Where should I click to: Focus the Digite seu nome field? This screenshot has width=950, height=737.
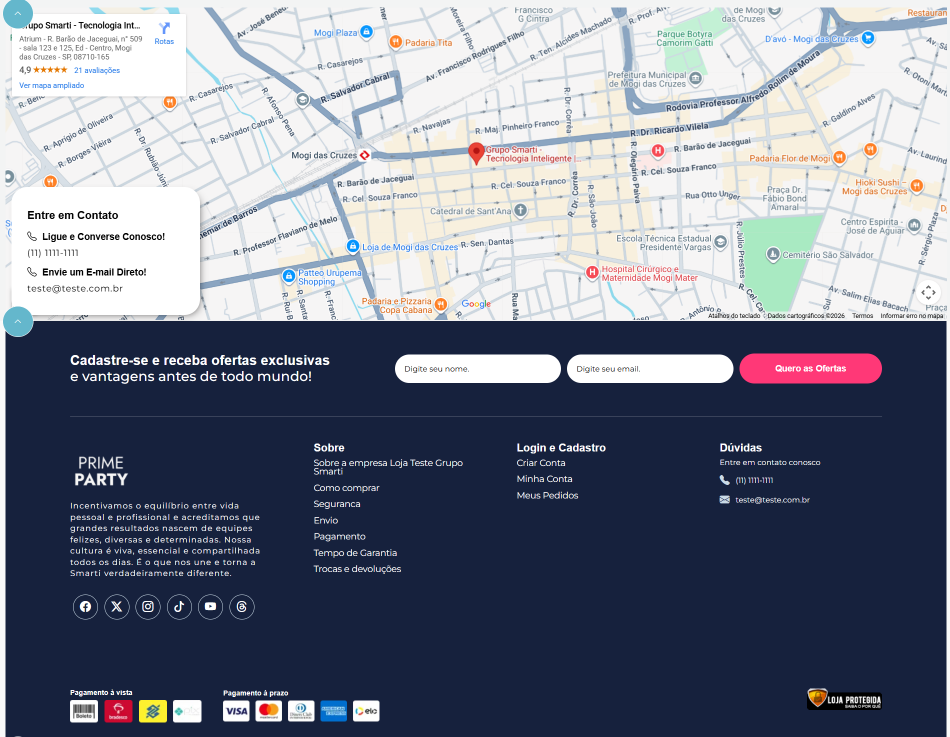point(477,369)
